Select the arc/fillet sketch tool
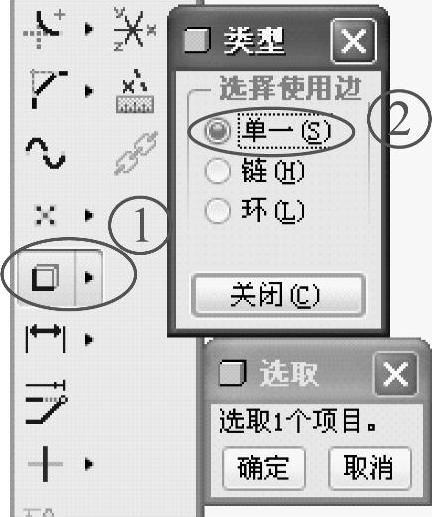Viewport: 432px width, 517px height. pos(44,29)
